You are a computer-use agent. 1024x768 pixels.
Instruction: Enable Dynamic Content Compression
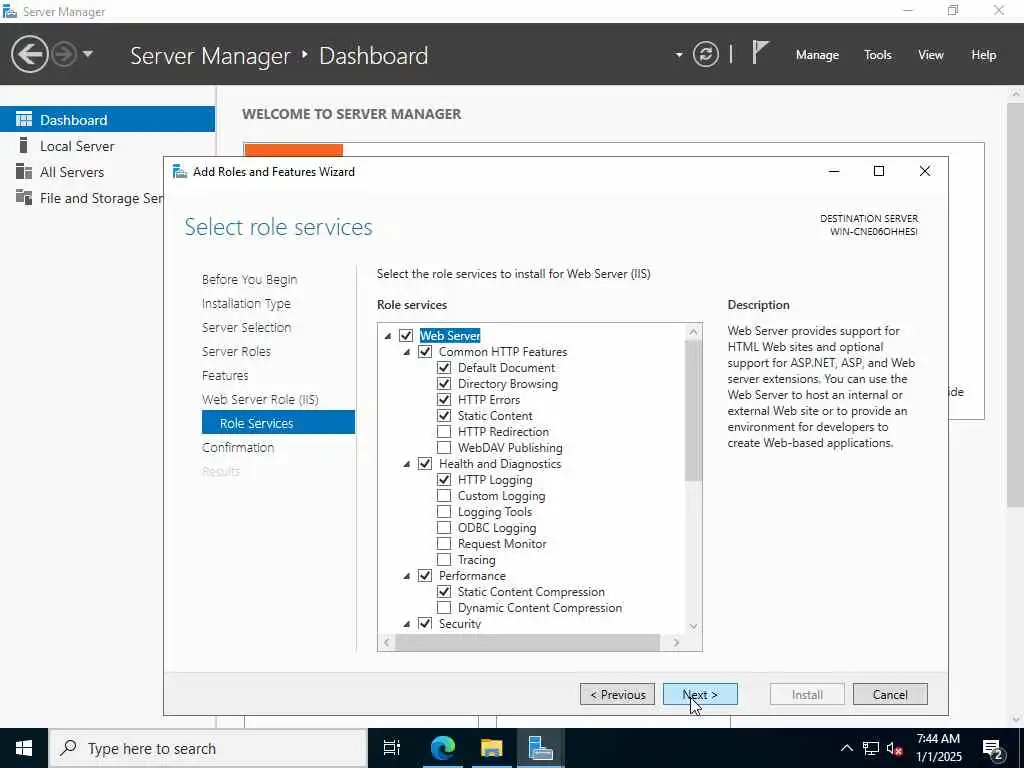click(444, 607)
